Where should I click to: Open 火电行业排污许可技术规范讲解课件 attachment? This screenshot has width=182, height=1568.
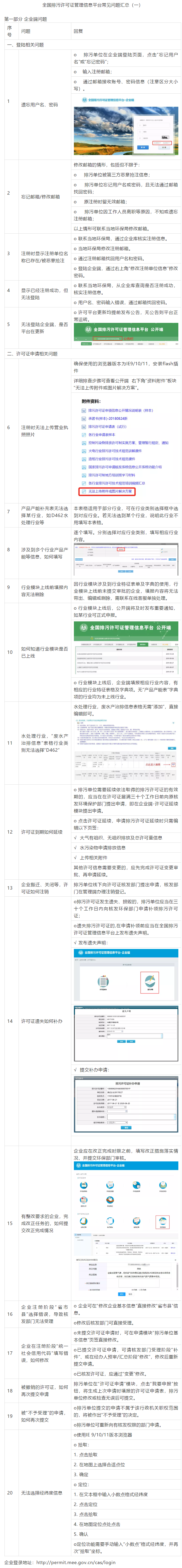click(x=115, y=451)
